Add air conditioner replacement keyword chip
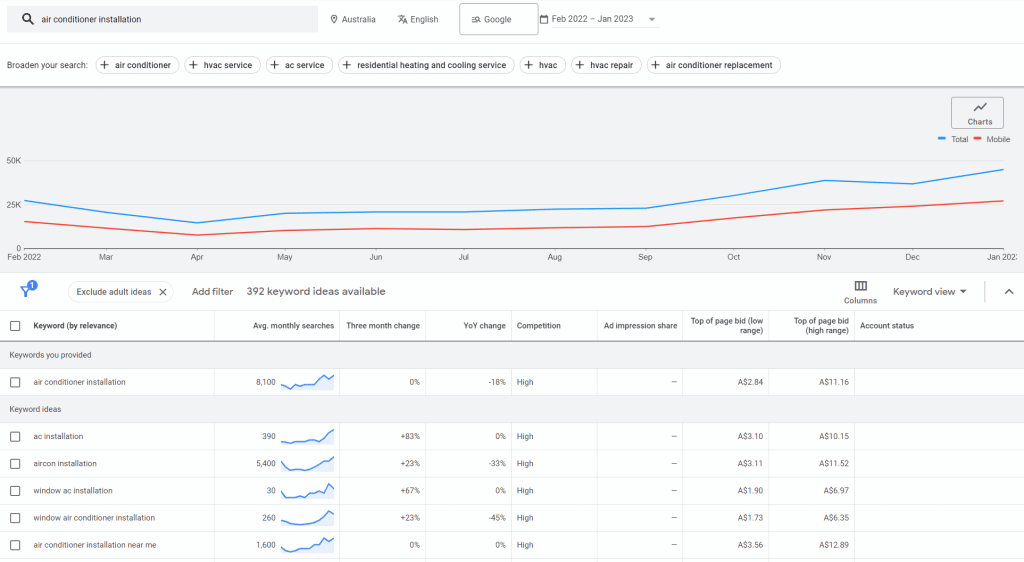1024x562 pixels. (714, 65)
